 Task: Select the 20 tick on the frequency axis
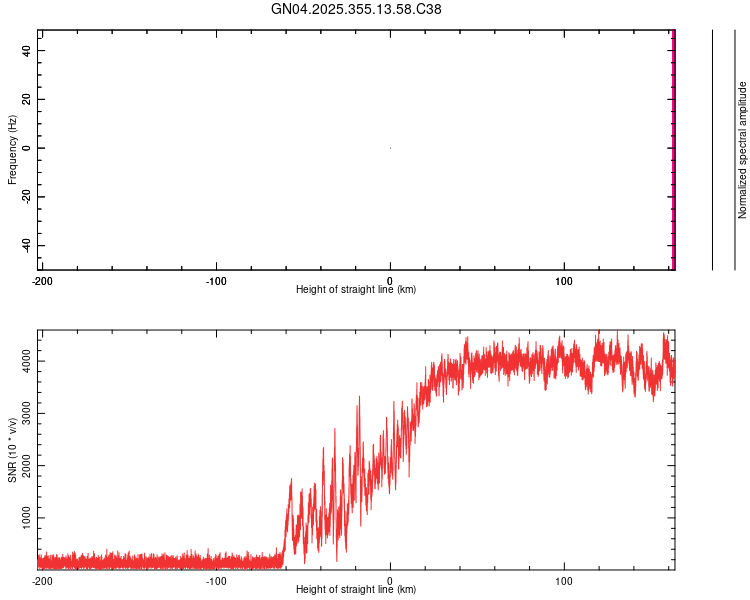28,100
